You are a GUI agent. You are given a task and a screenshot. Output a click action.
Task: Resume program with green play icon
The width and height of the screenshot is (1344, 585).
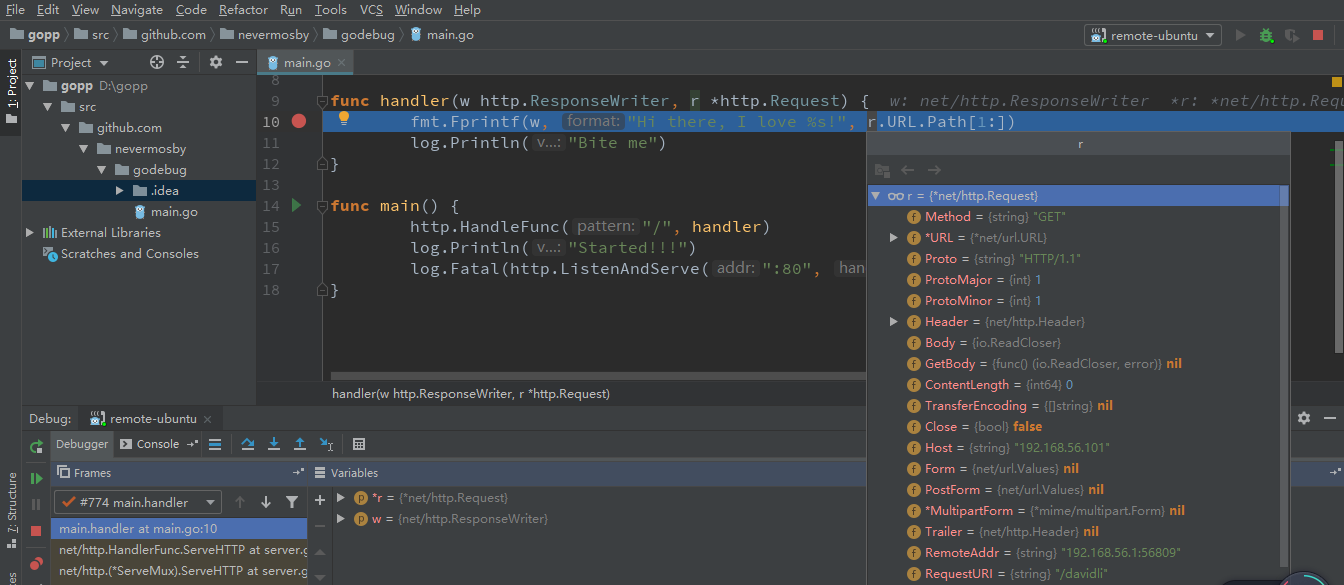(37, 479)
